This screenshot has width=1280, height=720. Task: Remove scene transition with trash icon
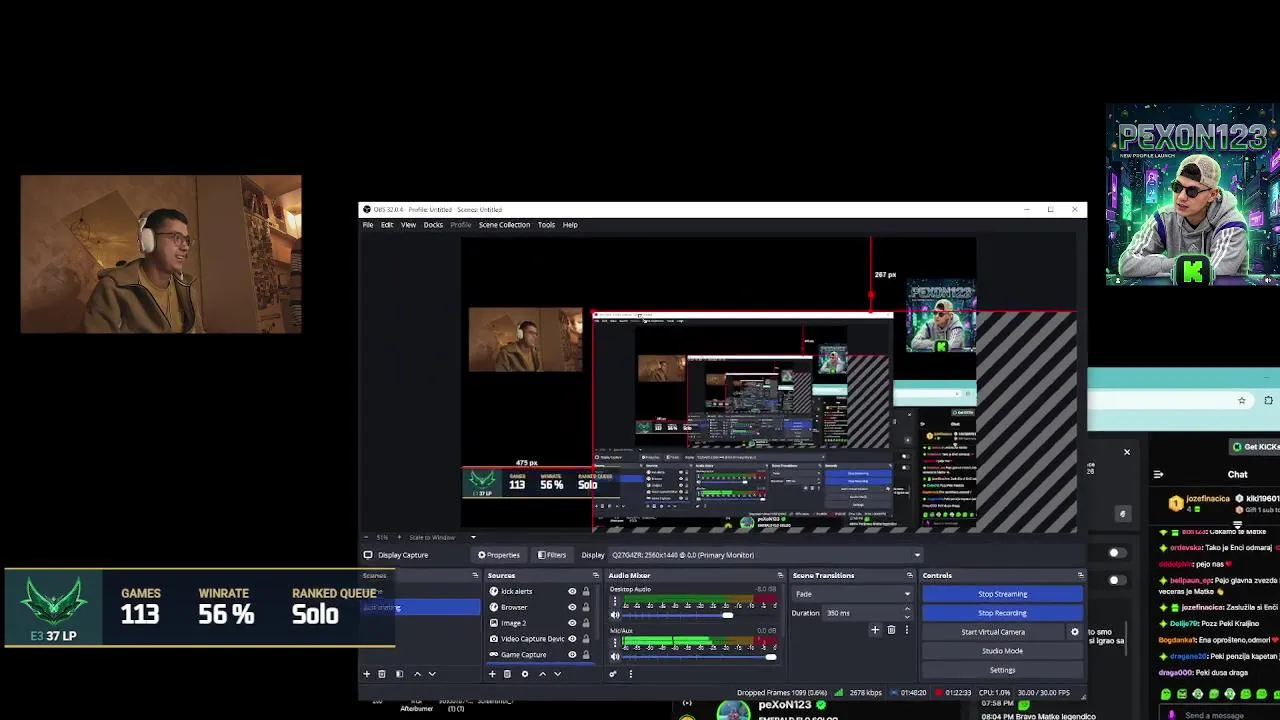[x=891, y=630]
